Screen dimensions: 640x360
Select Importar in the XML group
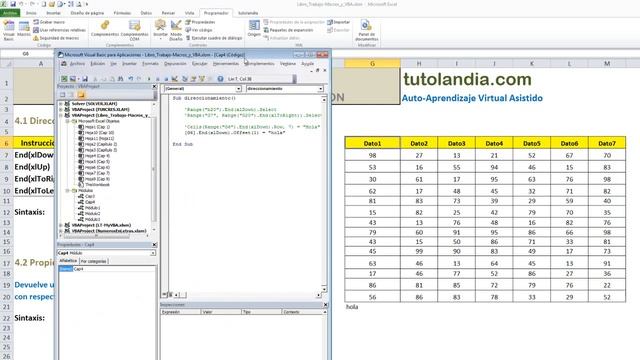[339, 22]
